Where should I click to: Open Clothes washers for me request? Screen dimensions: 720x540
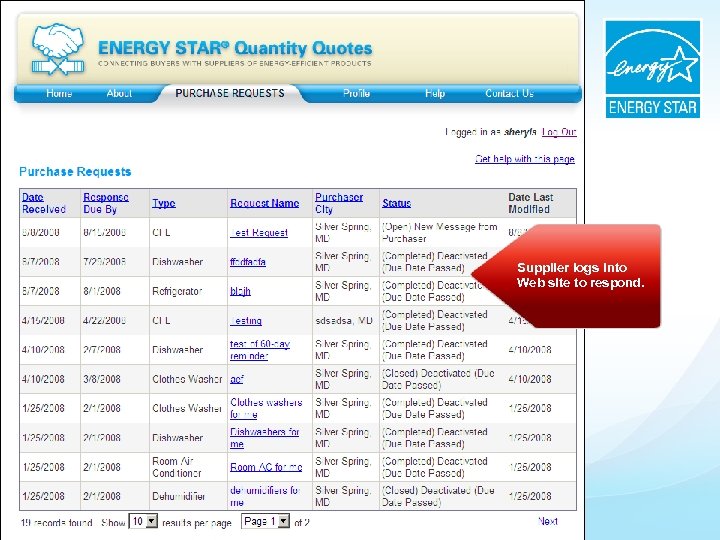pyautogui.click(x=266, y=408)
